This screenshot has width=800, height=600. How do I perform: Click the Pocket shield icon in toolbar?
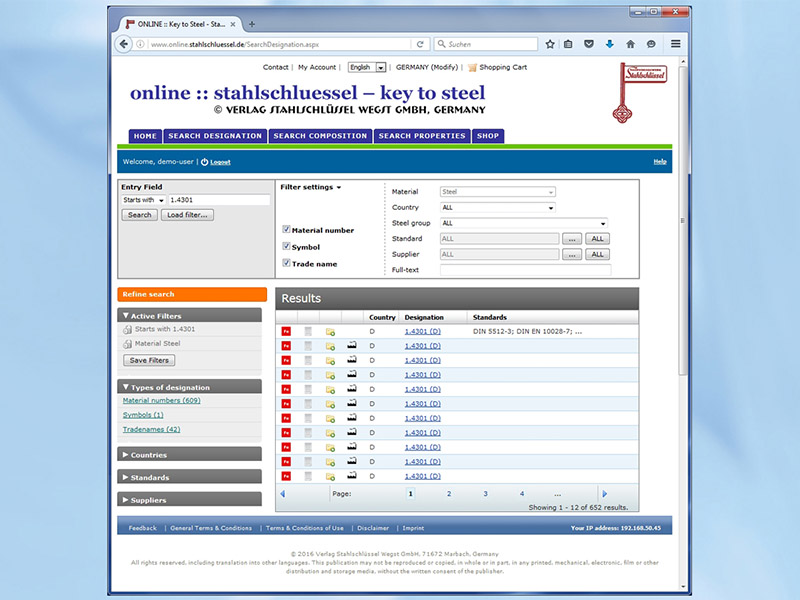[589, 44]
